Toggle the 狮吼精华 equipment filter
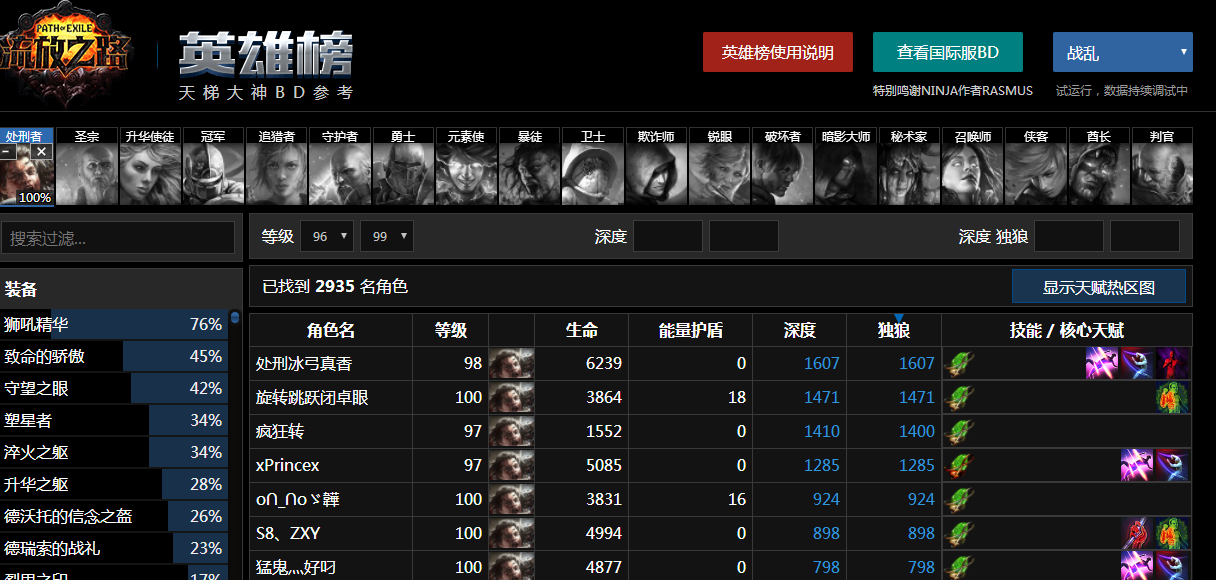The image size is (1216, 580). (113, 324)
